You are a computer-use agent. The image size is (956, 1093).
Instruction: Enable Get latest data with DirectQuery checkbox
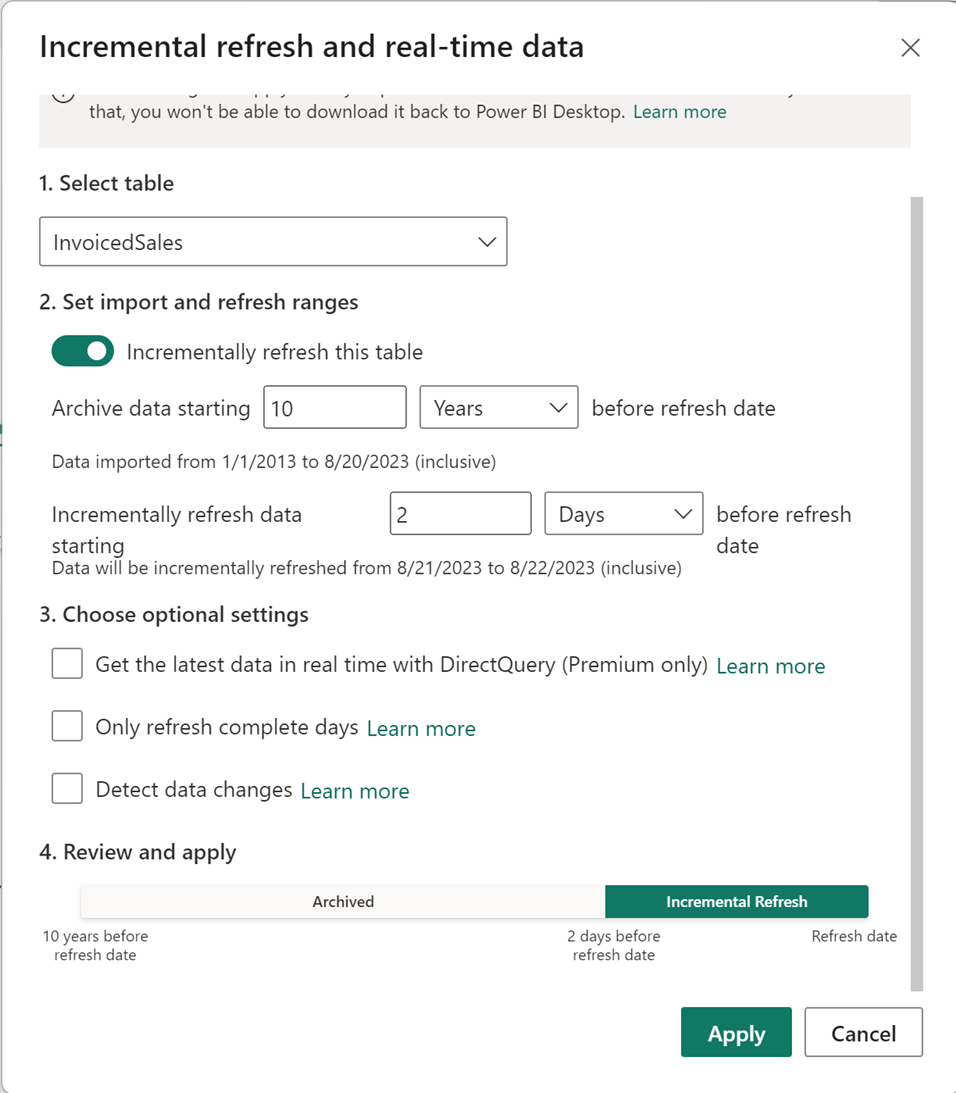pyautogui.click(x=67, y=664)
